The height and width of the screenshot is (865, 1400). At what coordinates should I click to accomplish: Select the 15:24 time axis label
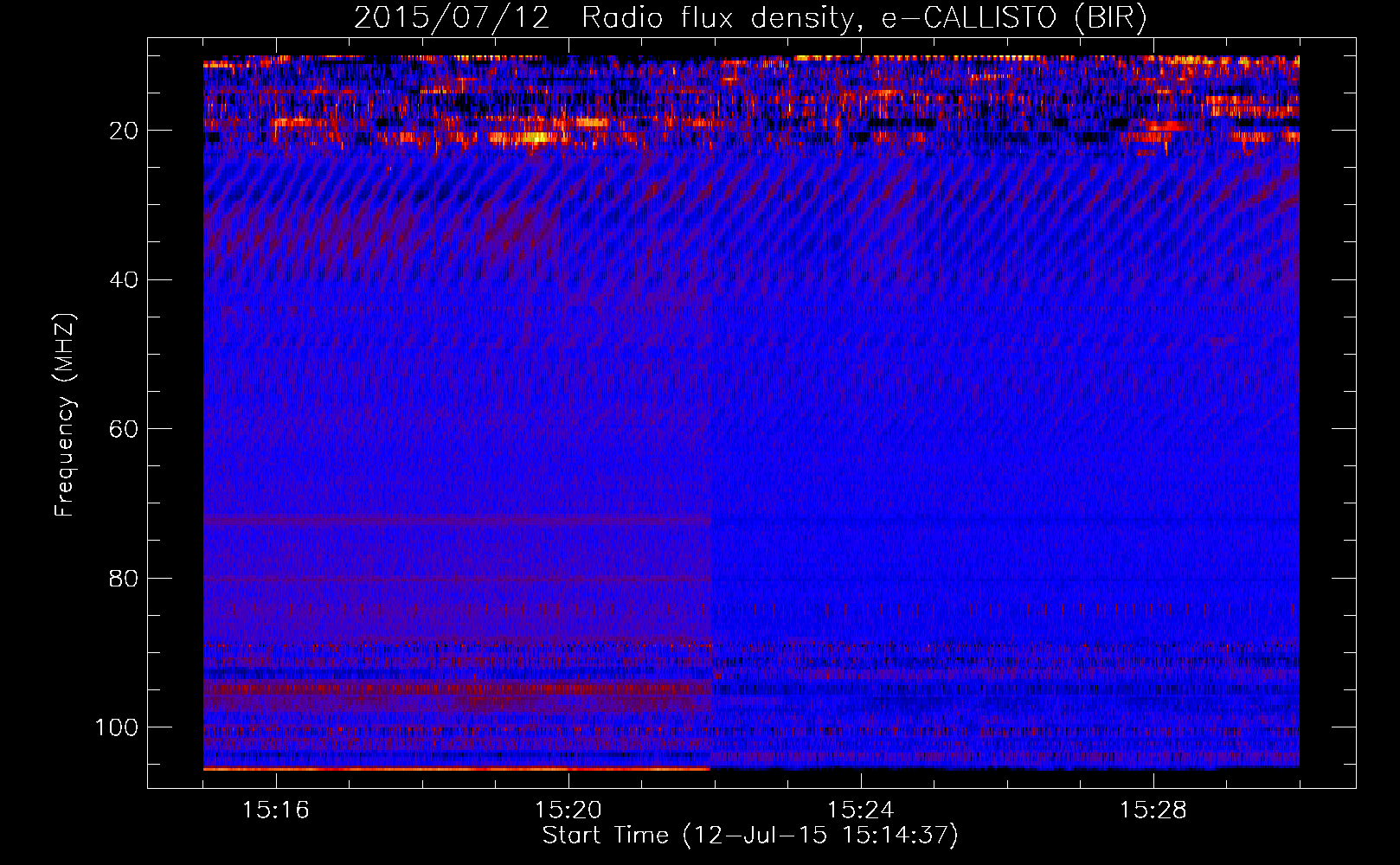(861, 810)
